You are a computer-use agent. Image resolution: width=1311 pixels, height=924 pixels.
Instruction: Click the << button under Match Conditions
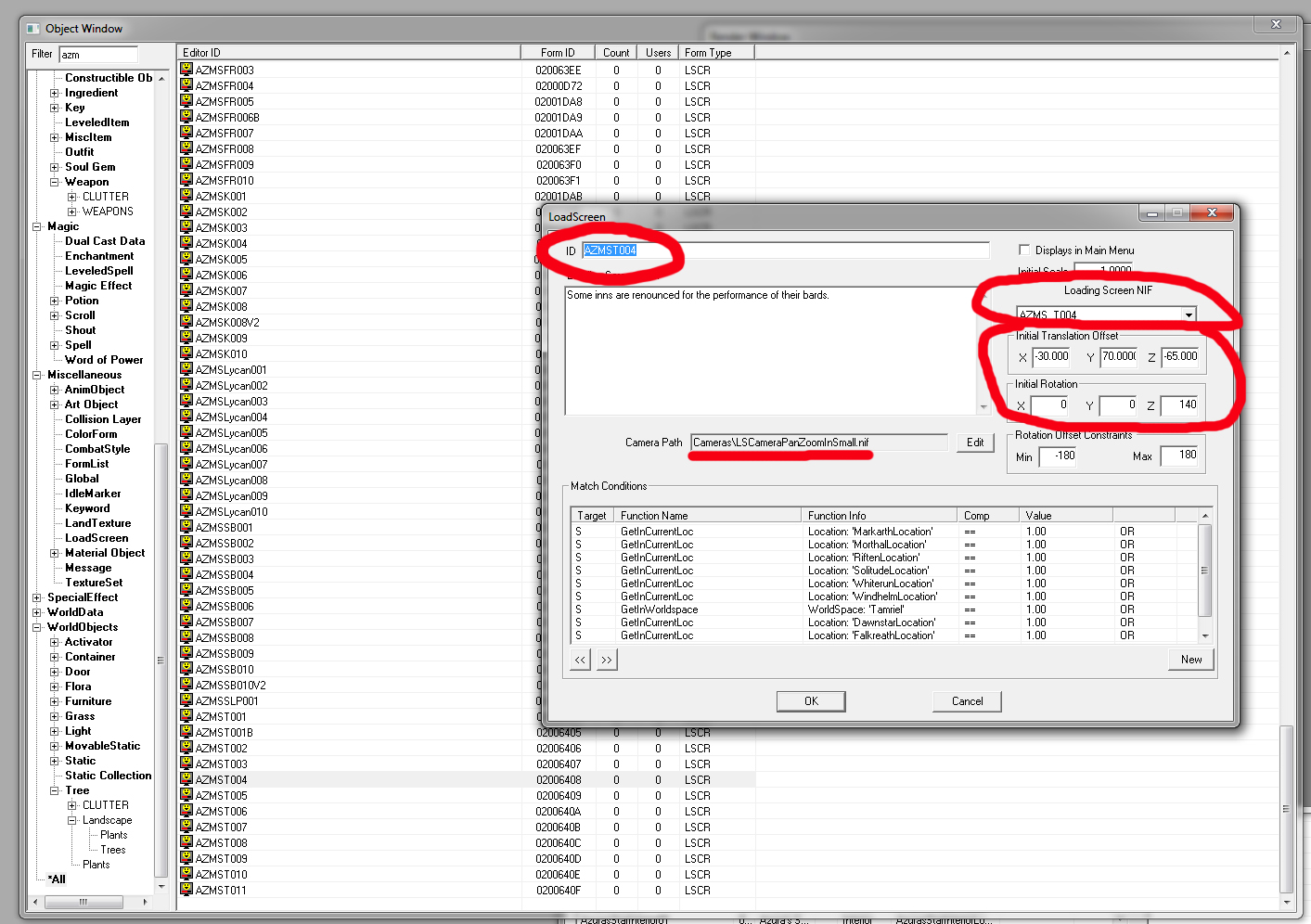click(580, 660)
